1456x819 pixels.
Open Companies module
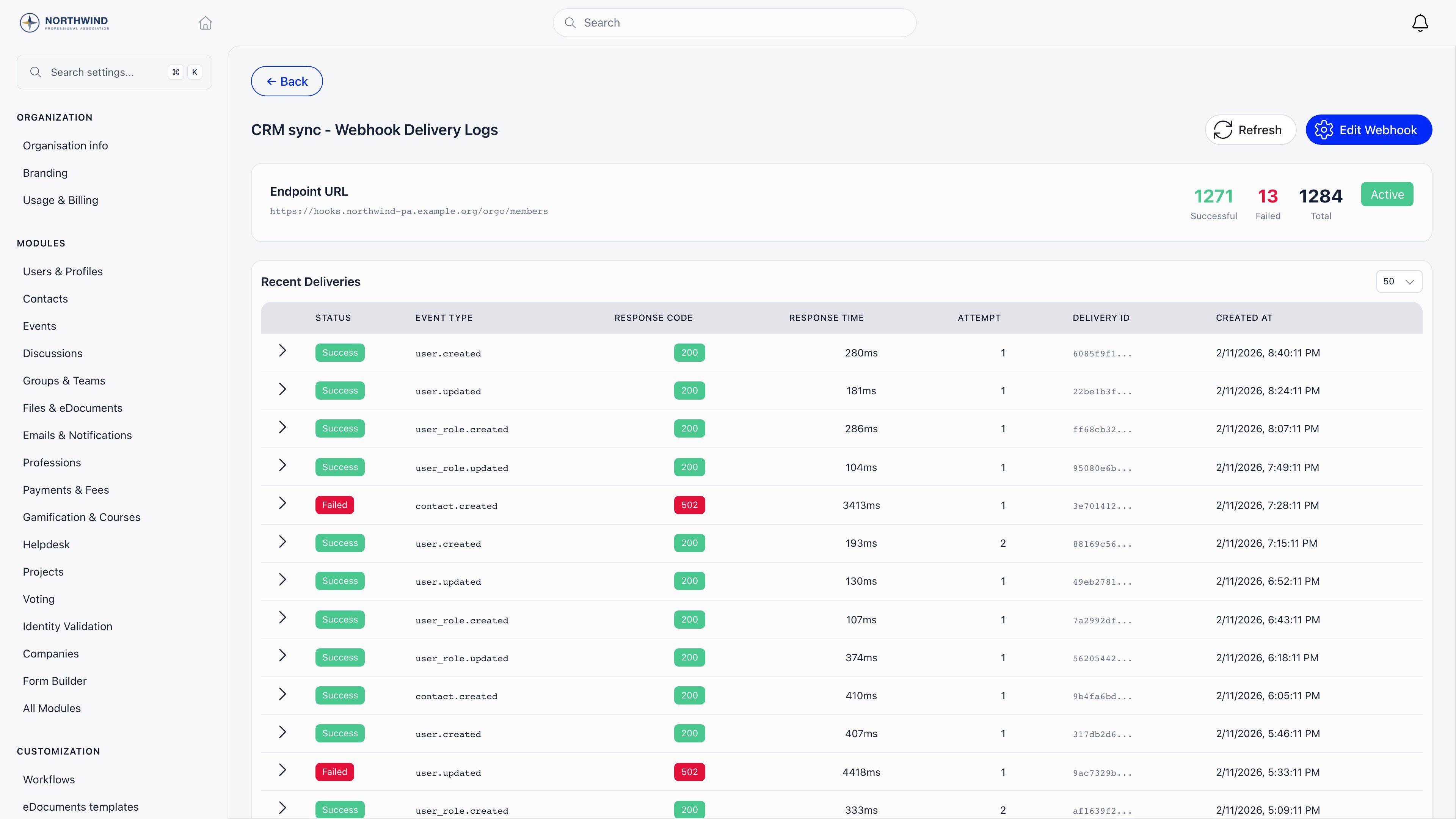(51, 654)
